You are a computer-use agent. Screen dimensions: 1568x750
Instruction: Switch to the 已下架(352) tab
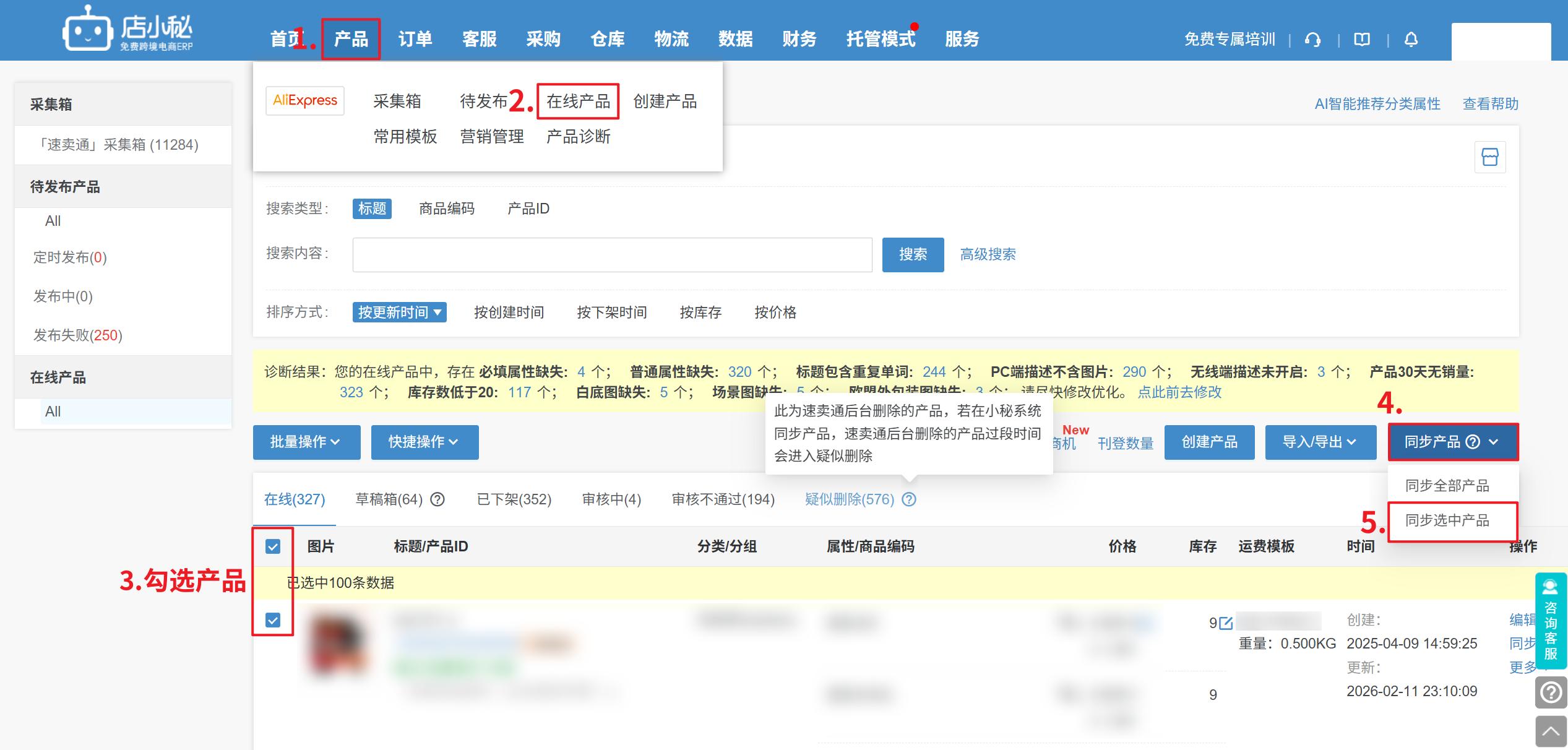[514, 499]
